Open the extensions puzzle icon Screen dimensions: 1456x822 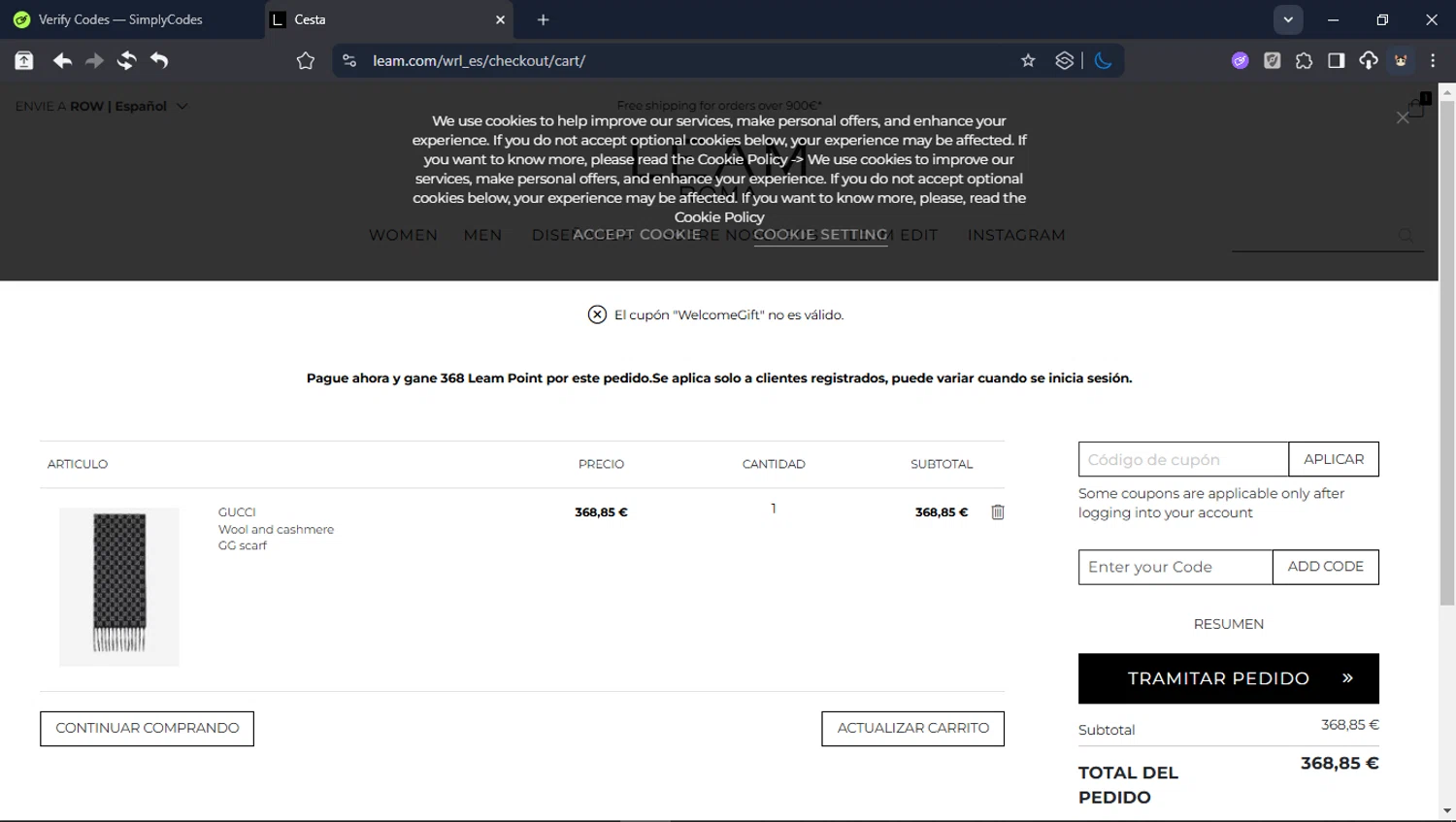coord(1304,60)
